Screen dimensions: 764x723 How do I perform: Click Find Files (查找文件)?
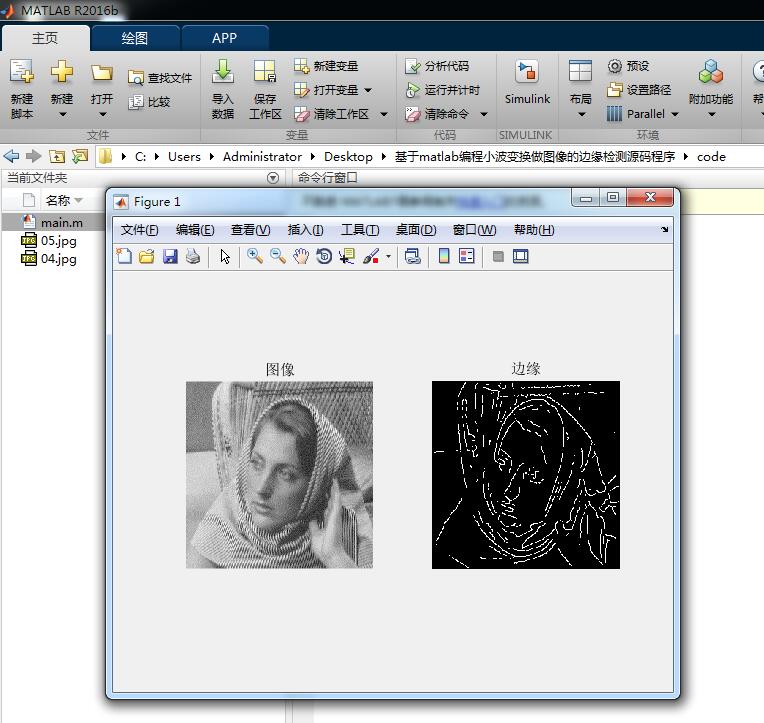coord(160,77)
